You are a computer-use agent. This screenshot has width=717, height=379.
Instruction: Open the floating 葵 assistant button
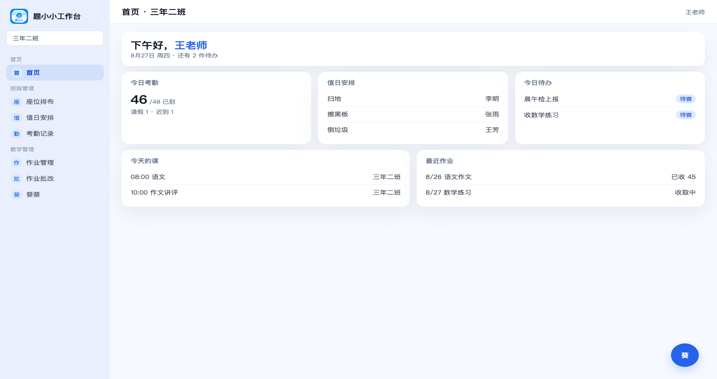[685, 355]
